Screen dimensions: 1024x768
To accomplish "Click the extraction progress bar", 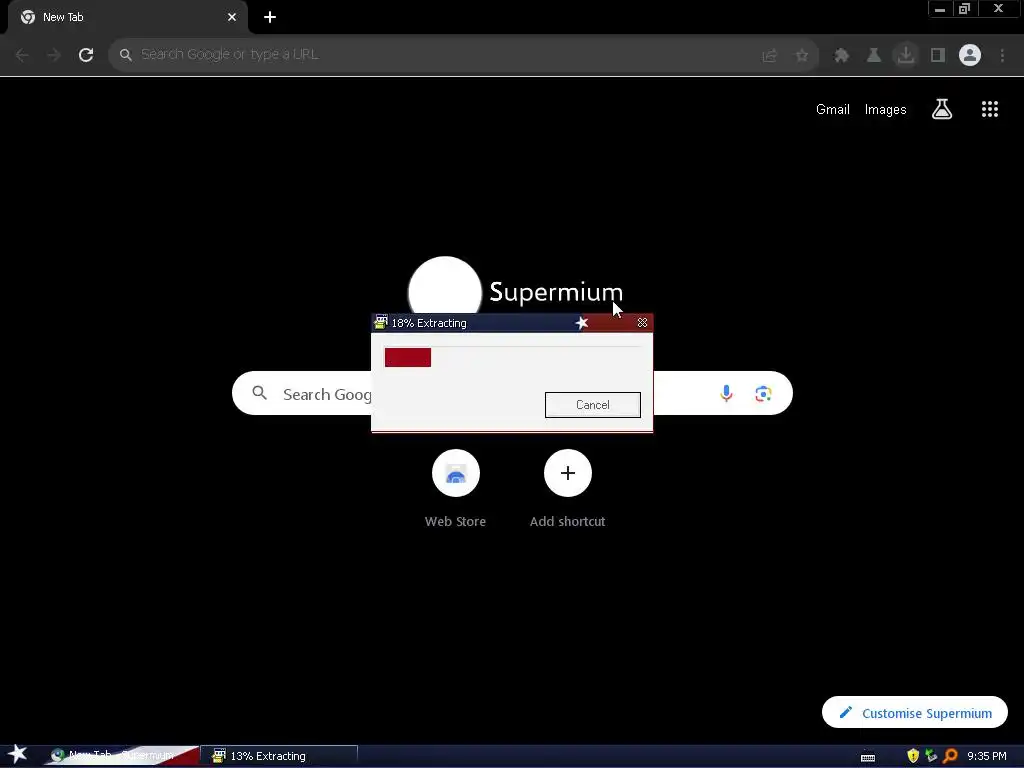I will (x=512, y=357).
